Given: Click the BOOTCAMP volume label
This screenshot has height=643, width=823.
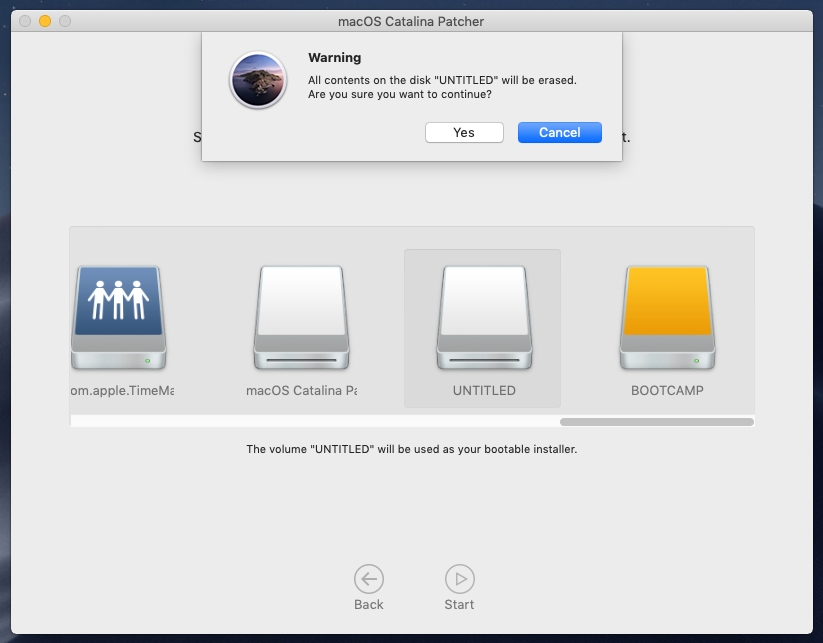Looking at the screenshot, I should tap(667, 391).
